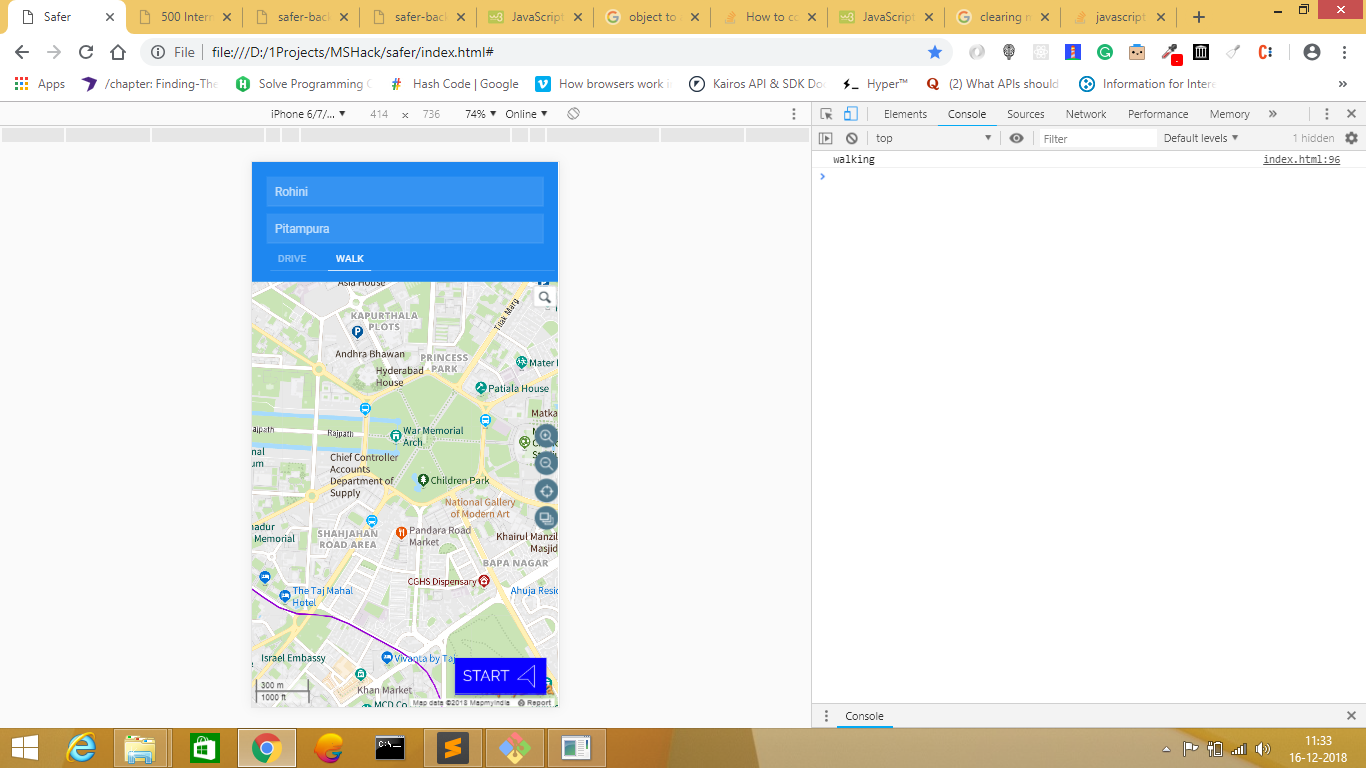
Task: Zoom out on the map
Action: [x=546, y=463]
